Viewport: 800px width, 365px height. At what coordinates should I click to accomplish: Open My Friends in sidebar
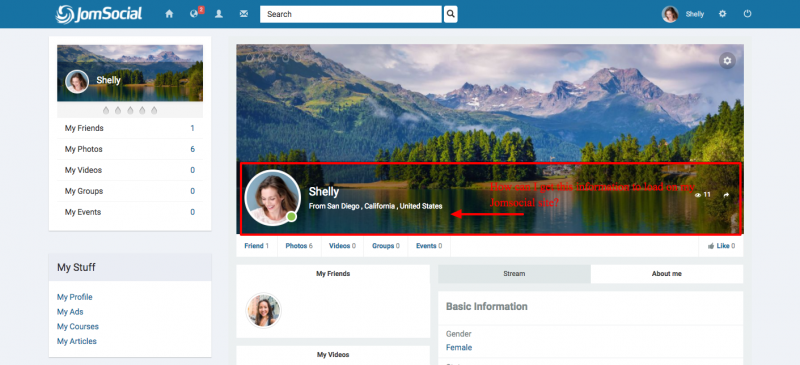[x=130, y=128]
